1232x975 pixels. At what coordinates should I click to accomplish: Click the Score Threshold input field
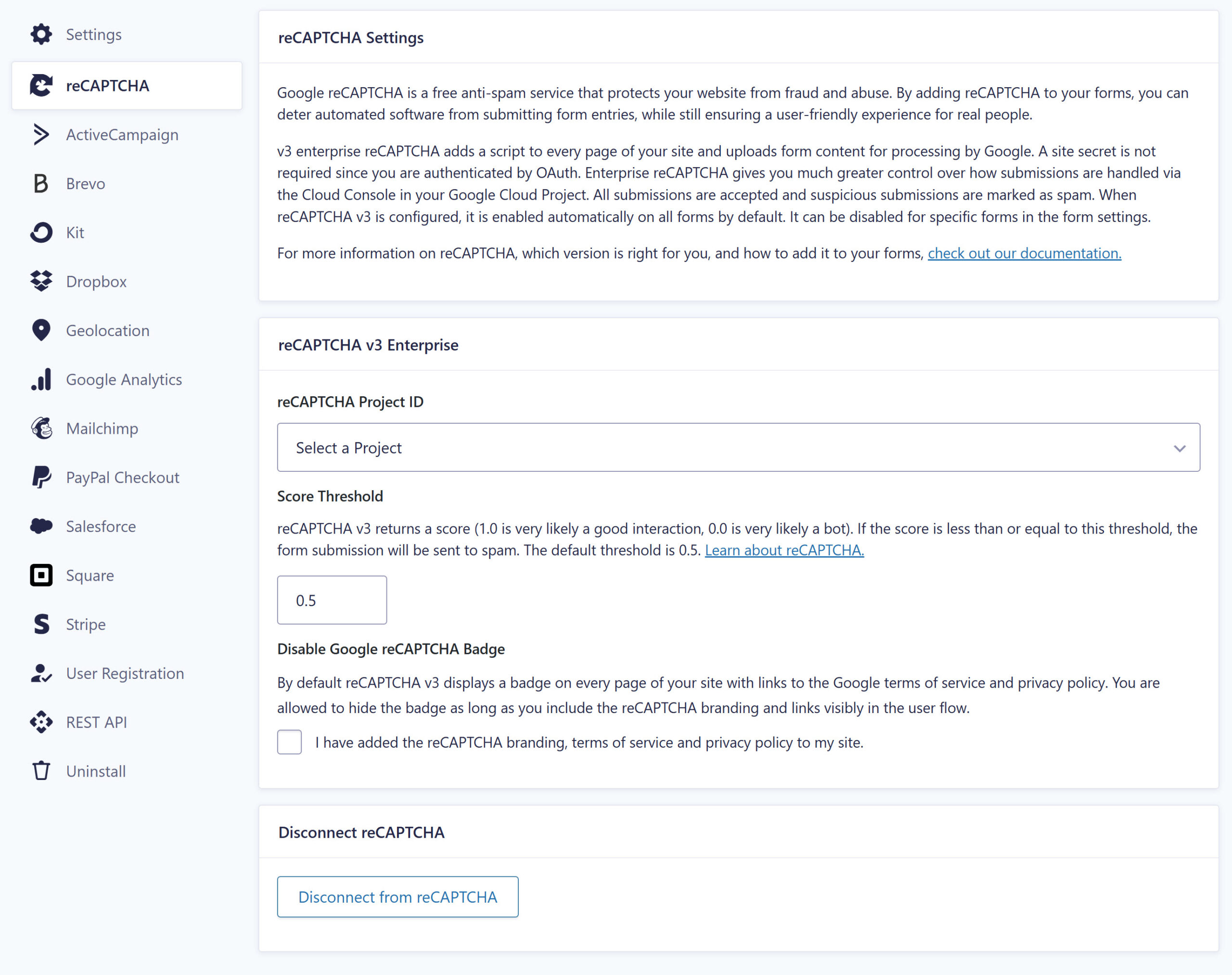pyautogui.click(x=332, y=600)
